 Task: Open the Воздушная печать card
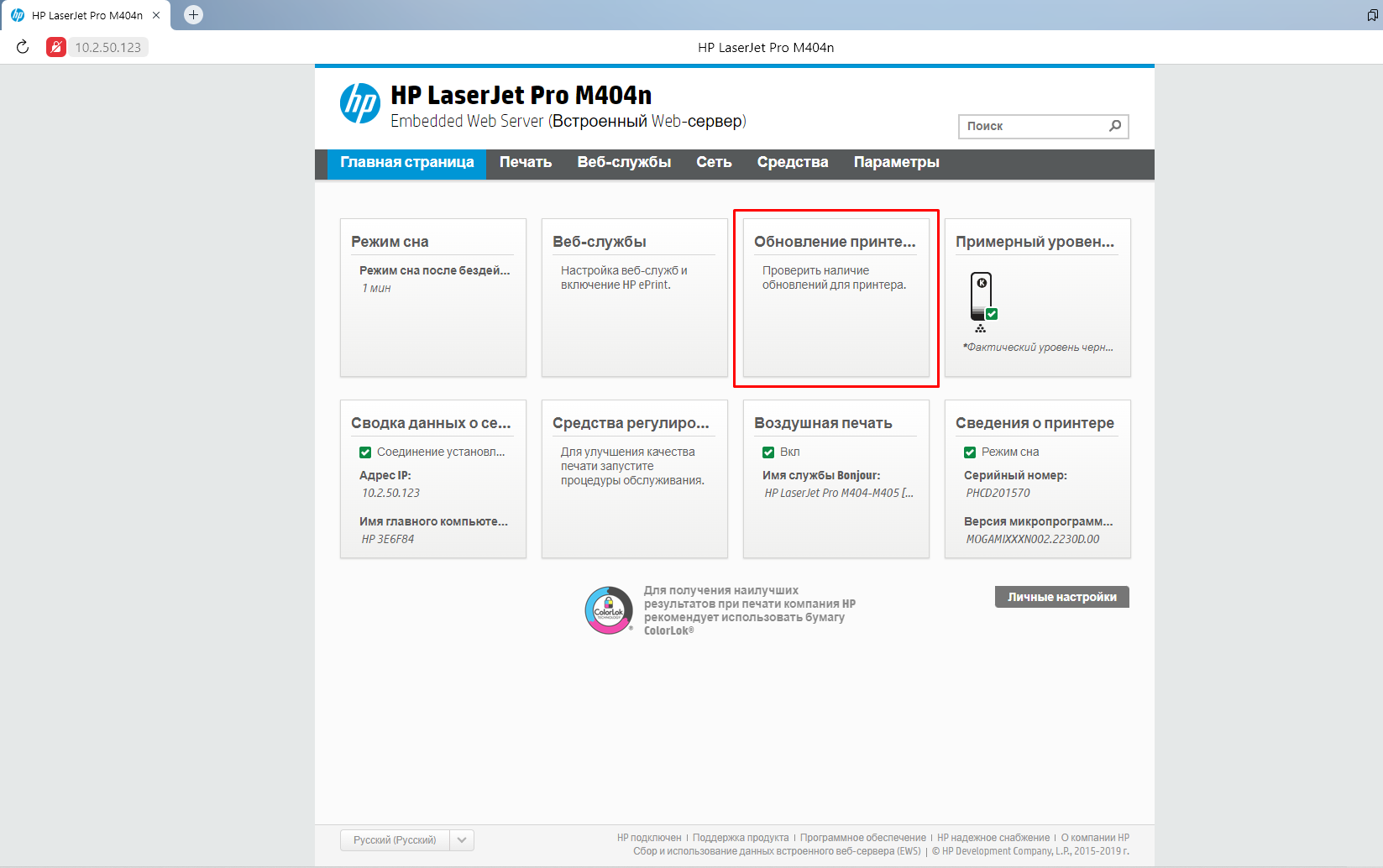[836, 479]
